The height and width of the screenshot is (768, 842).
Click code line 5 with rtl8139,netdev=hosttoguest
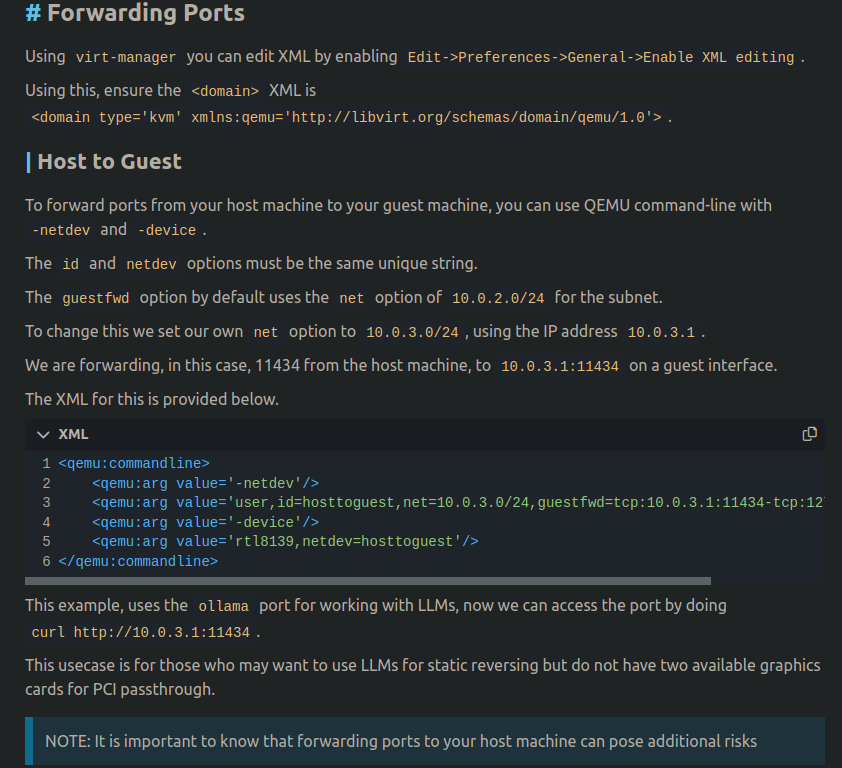coord(285,541)
